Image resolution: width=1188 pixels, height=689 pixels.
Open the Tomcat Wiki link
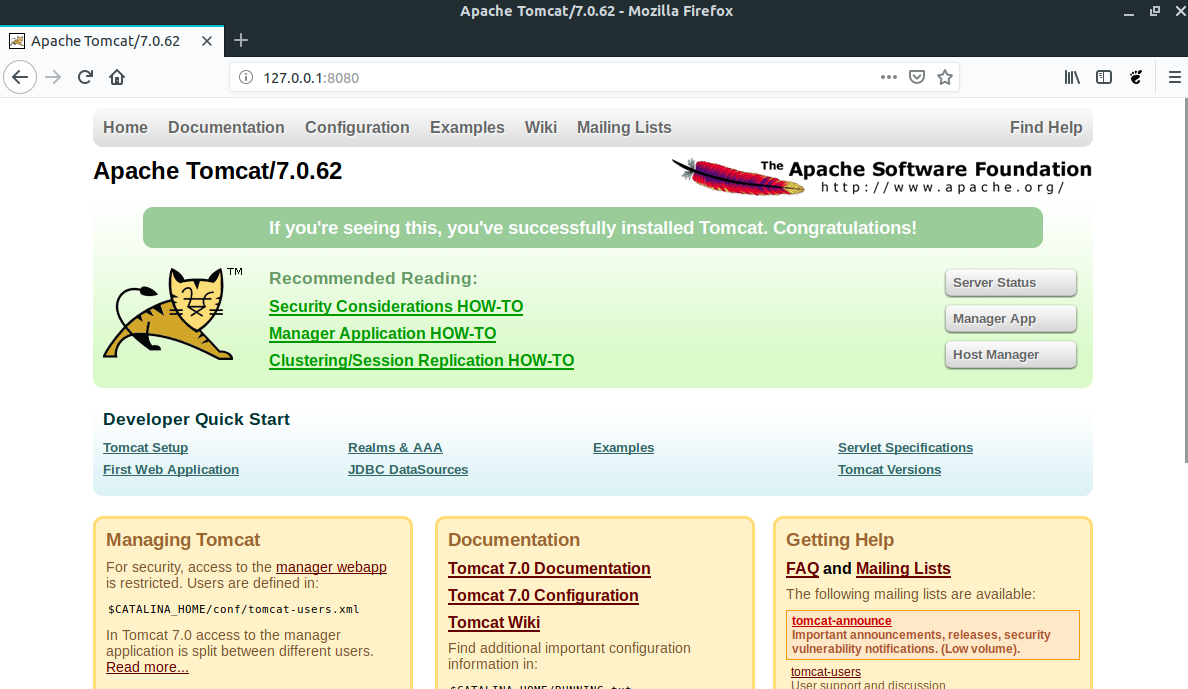[x=494, y=622]
